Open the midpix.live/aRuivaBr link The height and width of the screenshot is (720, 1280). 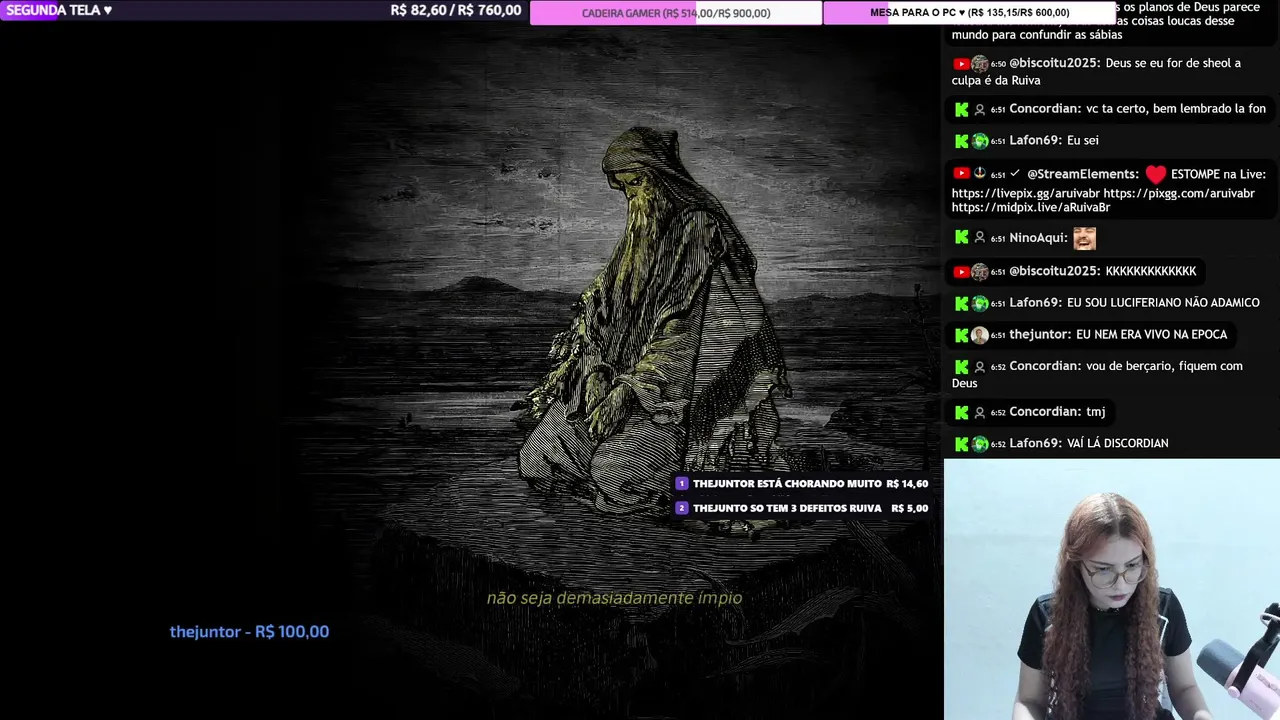(1031, 208)
